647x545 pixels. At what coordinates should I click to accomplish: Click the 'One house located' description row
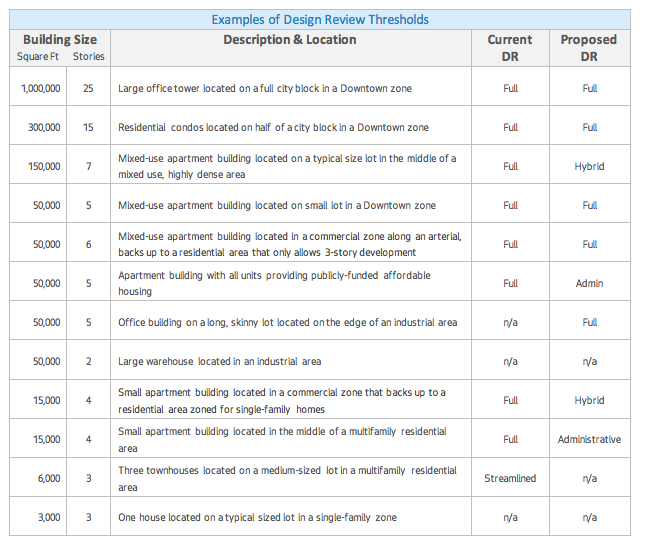point(257,517)
